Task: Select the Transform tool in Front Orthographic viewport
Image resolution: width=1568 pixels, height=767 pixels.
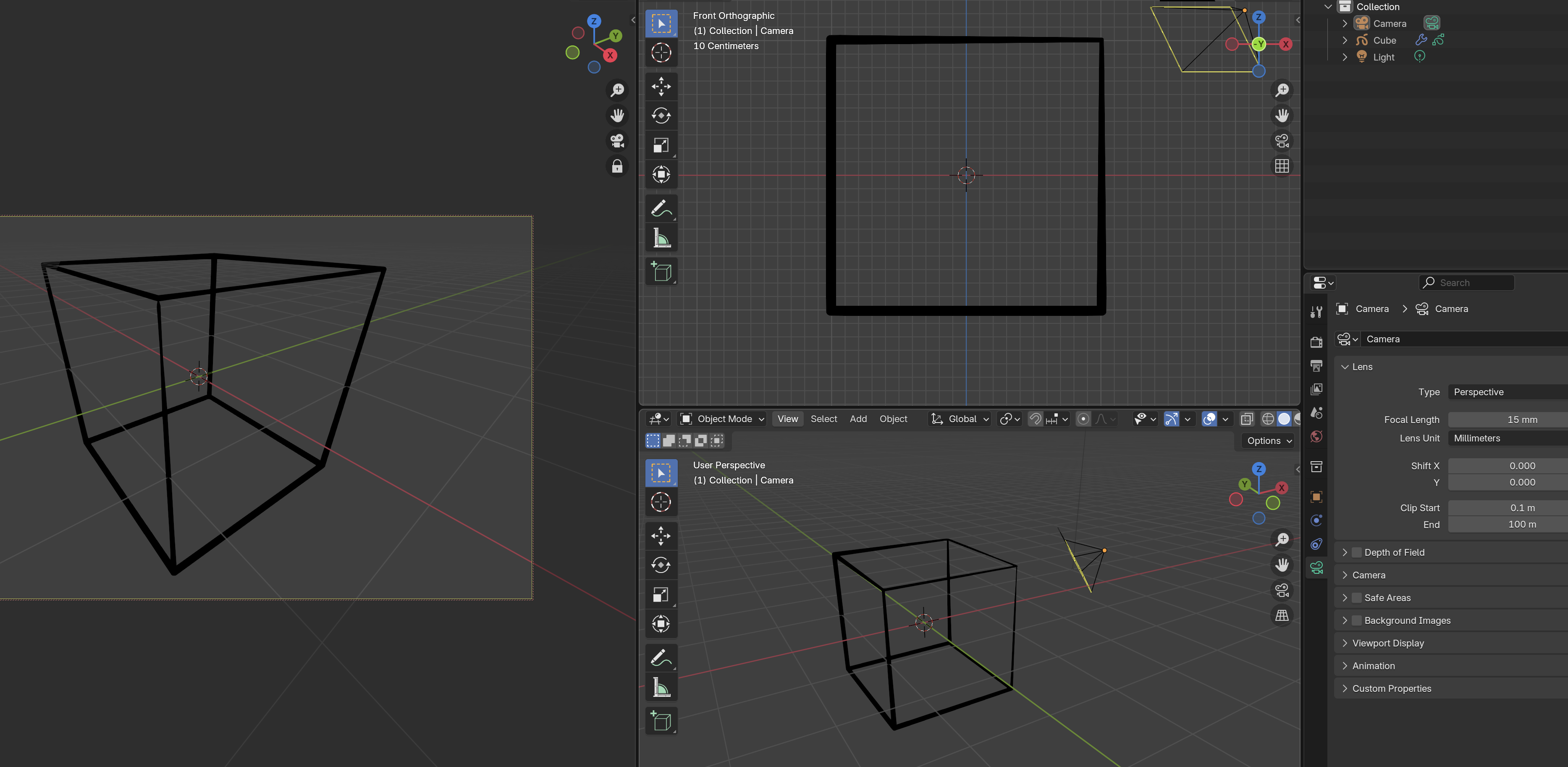Action: (661, 175)
